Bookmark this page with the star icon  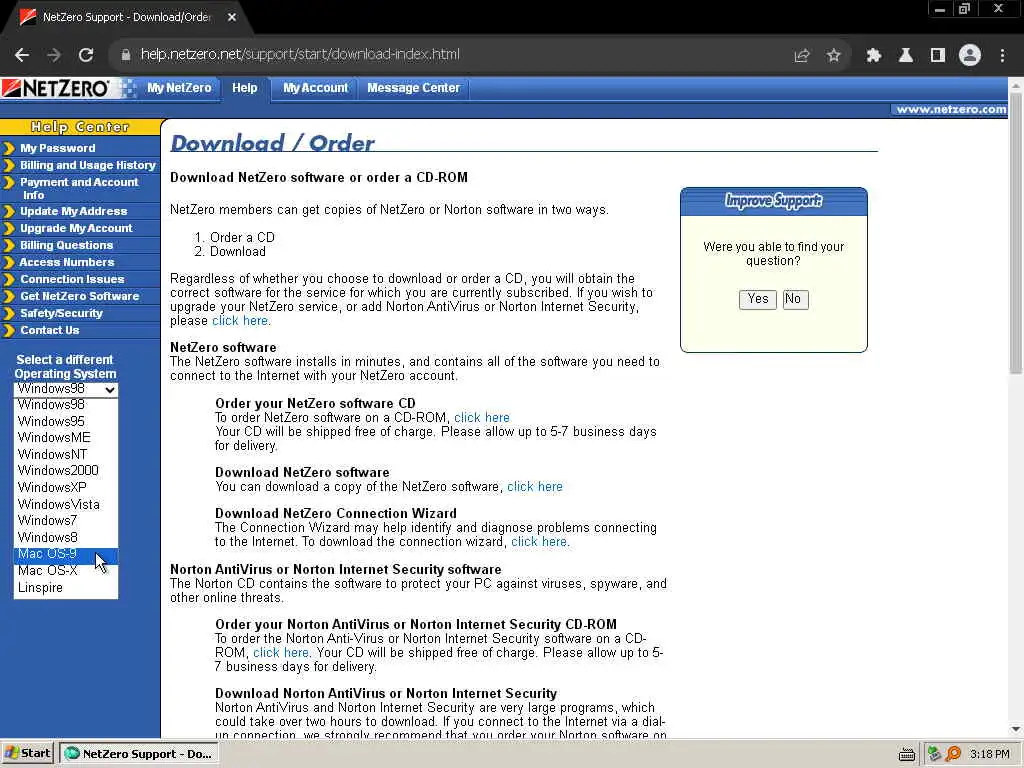[833, 56]
